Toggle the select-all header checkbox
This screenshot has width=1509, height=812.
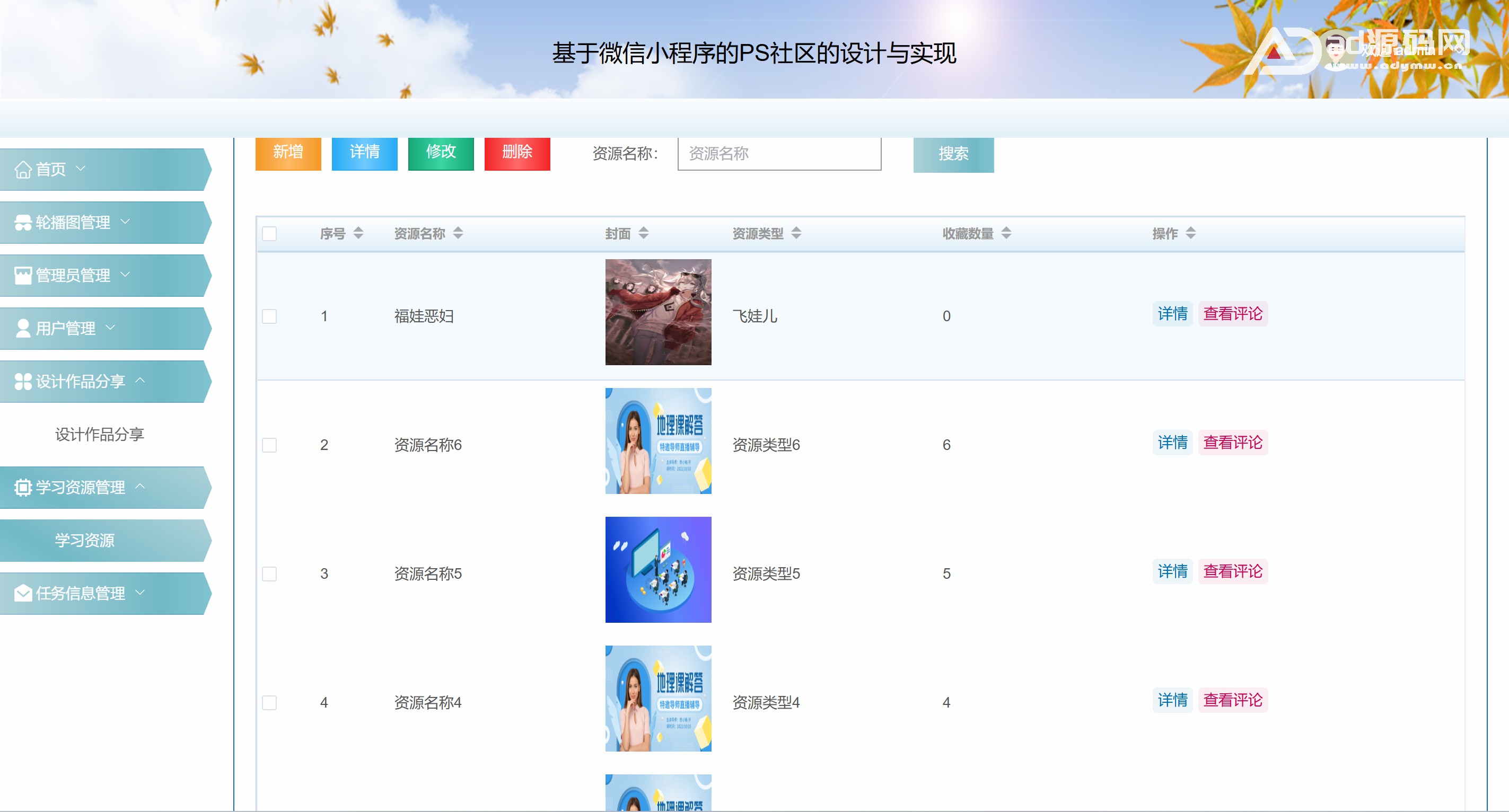[269, 234]
